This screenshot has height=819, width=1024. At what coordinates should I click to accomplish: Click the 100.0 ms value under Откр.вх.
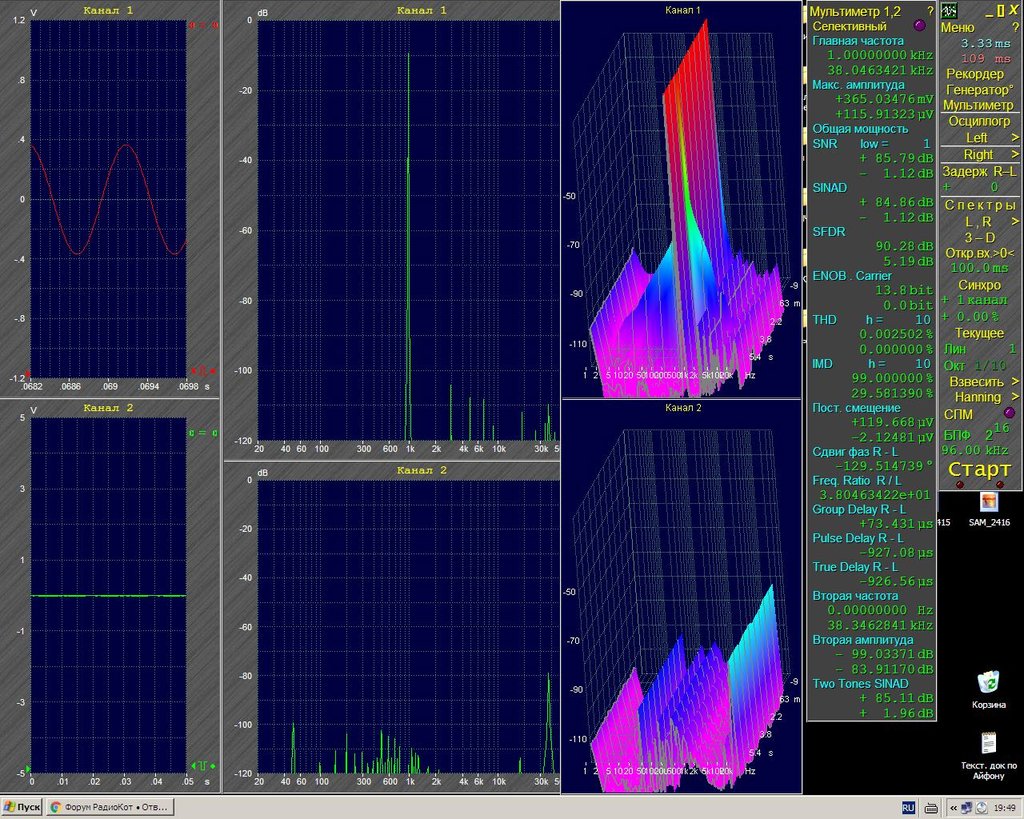(x=979, y=268)
